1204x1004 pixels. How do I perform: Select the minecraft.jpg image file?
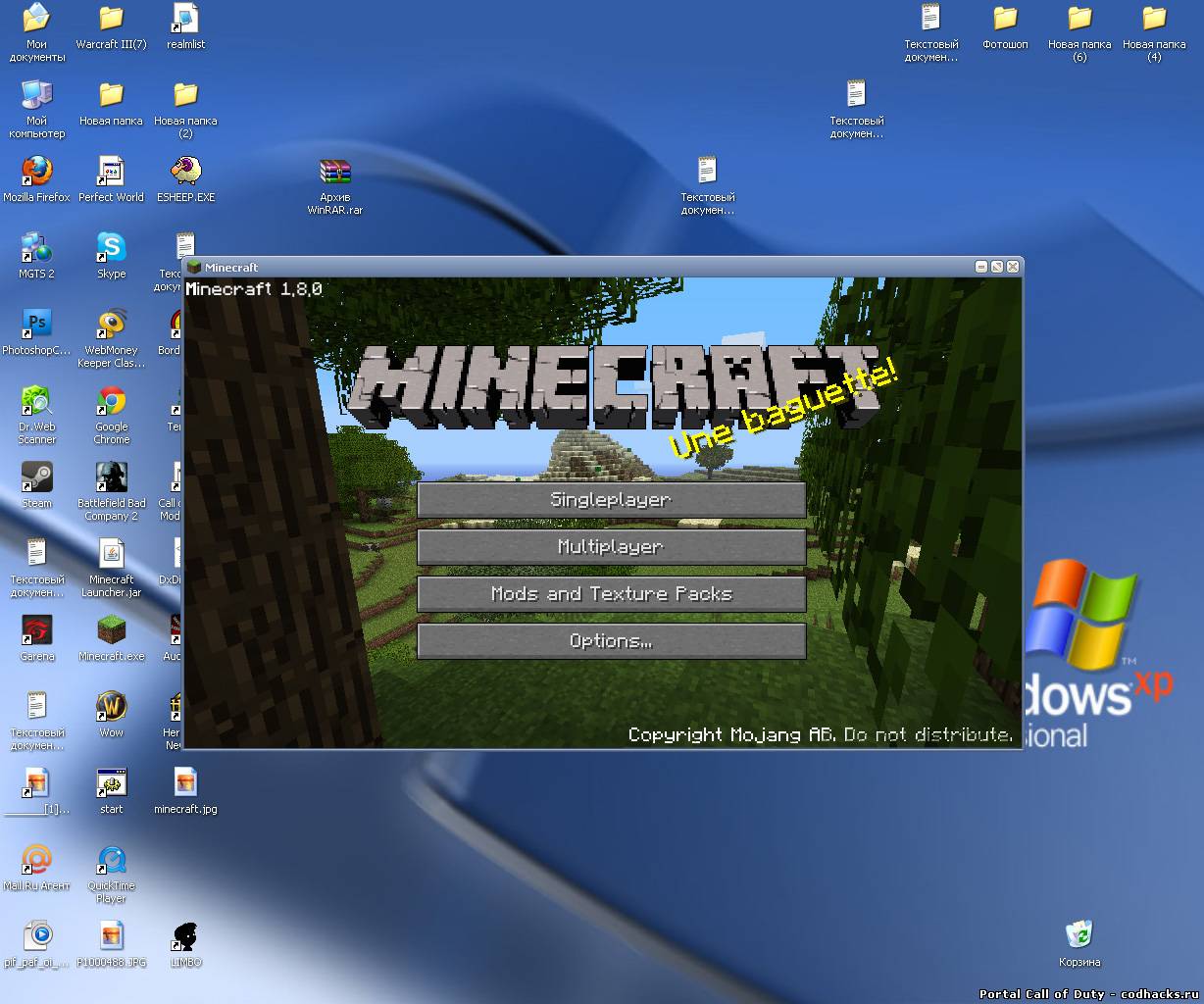185,782
